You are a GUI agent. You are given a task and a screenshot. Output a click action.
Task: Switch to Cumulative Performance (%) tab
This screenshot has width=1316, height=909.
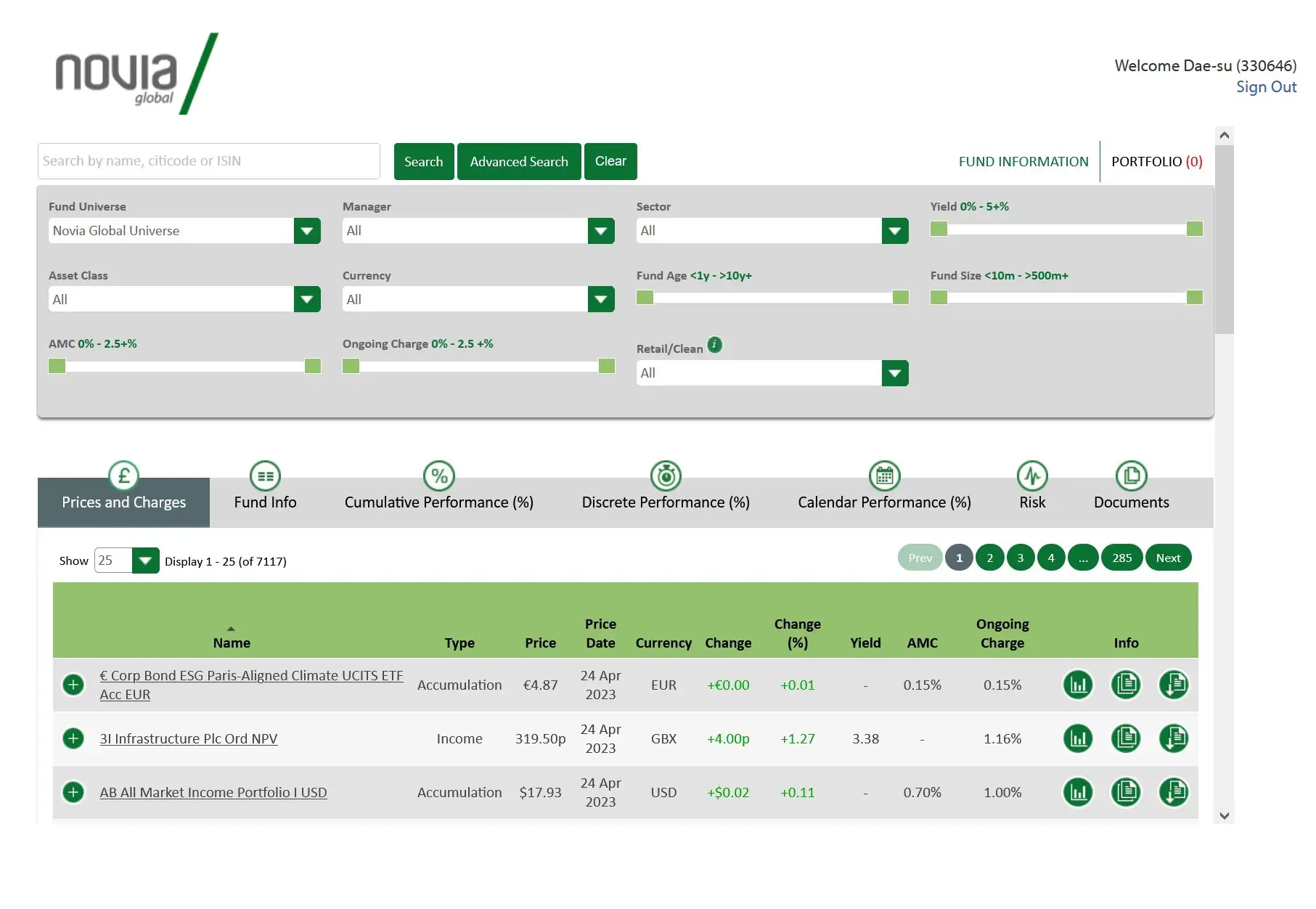tap(438, 502)
